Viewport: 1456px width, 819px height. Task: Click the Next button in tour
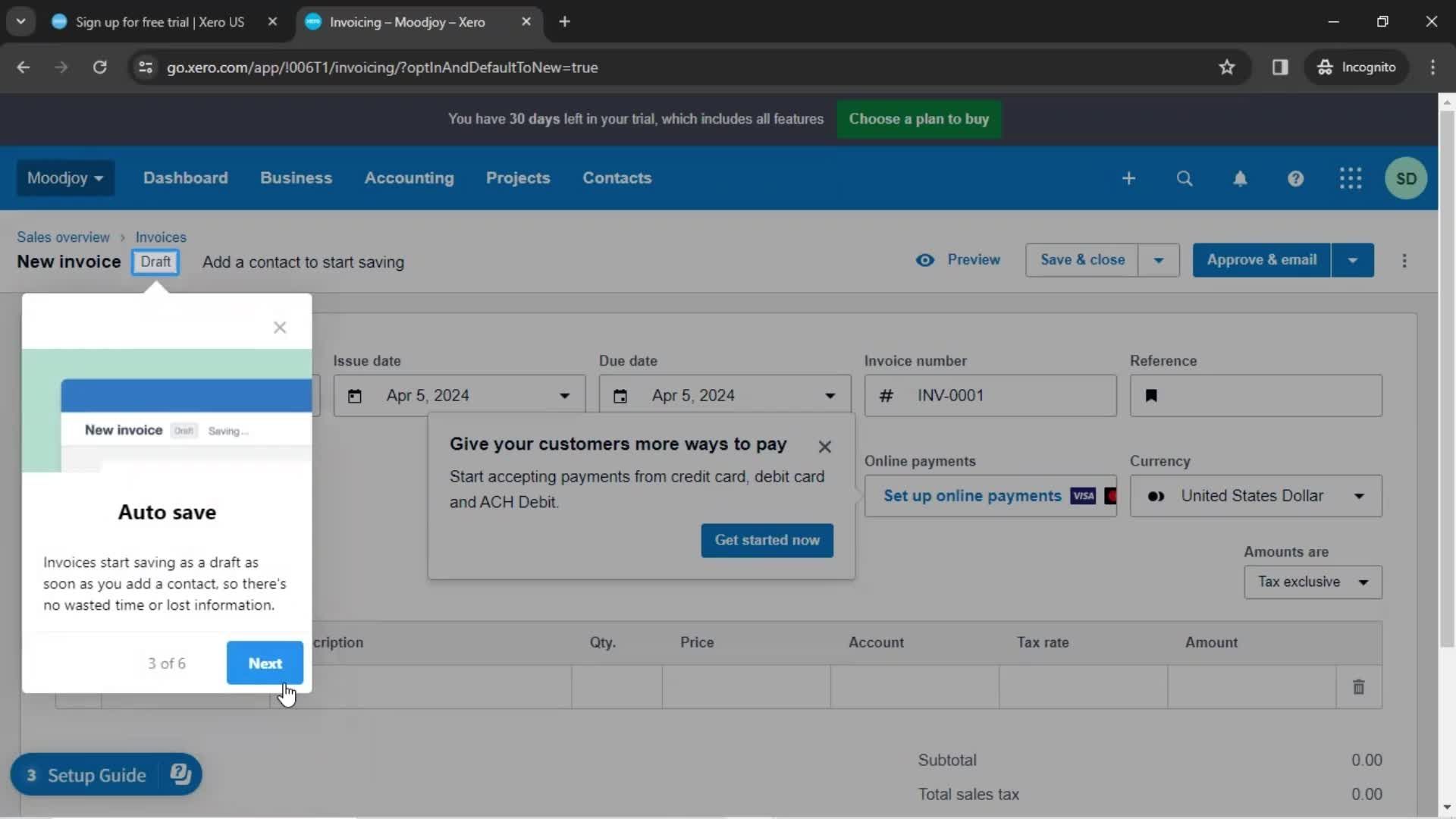pos(265,663)
